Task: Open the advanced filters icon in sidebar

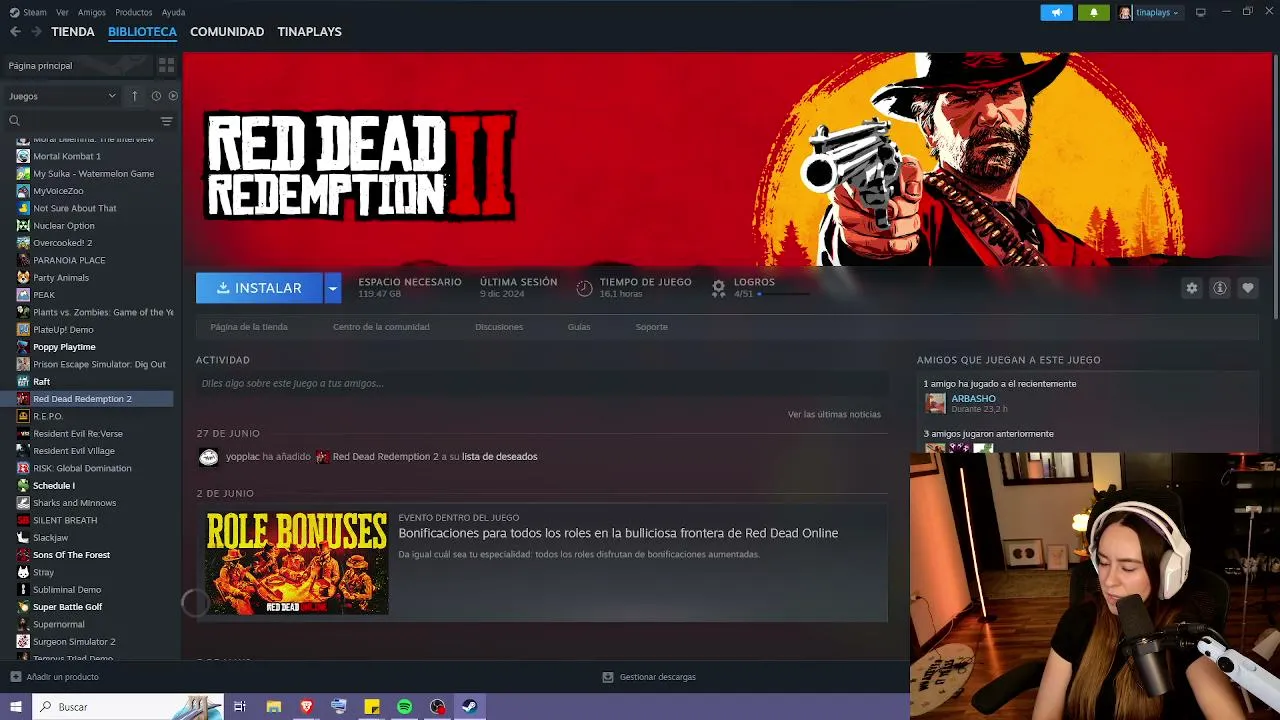Action: (166, 121)
